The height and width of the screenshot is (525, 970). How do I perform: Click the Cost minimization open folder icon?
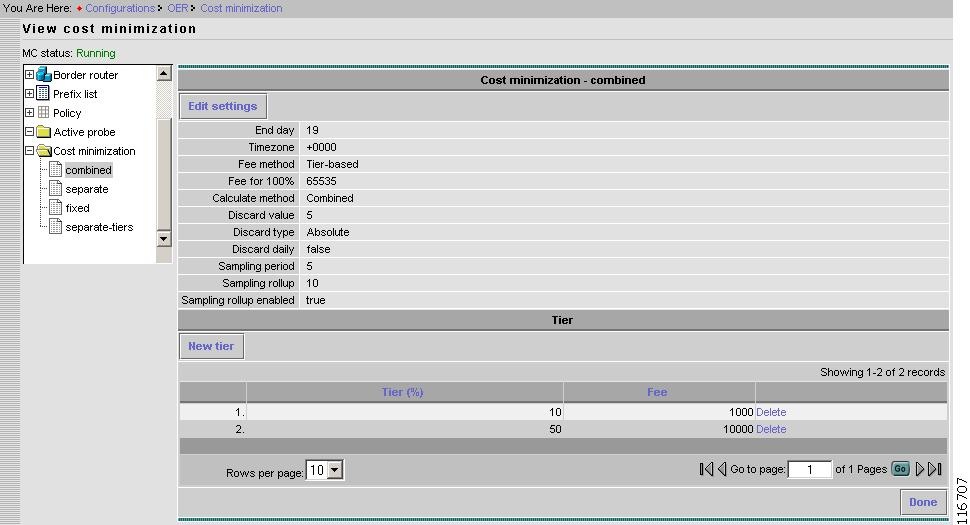(x=44, y=151)
